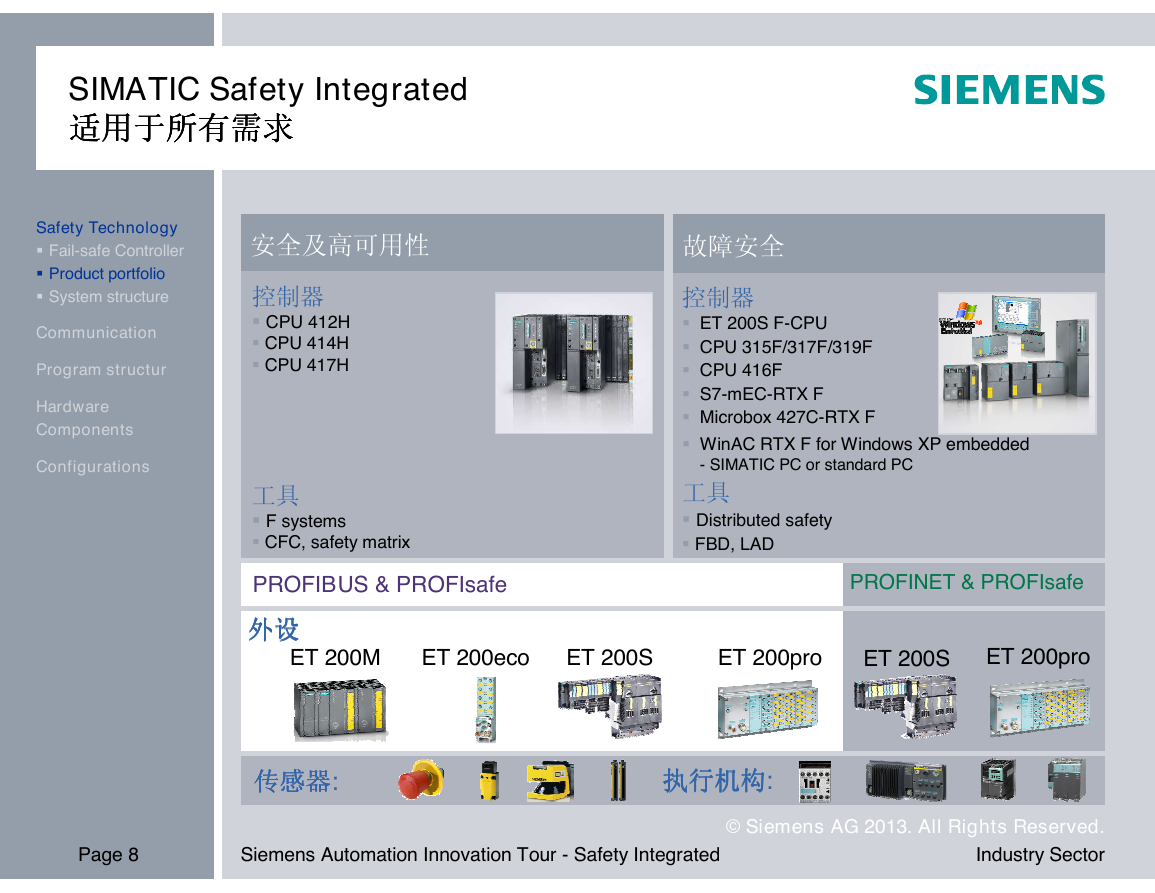Viewport: 1155px width, 893px height.
Task: Select the yellow laser scanner sensor image
Action: [550, 781]
